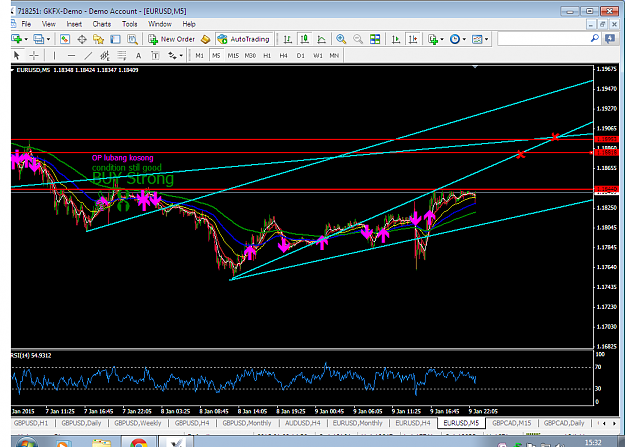The height and width of the screenshot is (447, 625).
Task: Open Windows Start button
Action: click(x=27, y=442)
